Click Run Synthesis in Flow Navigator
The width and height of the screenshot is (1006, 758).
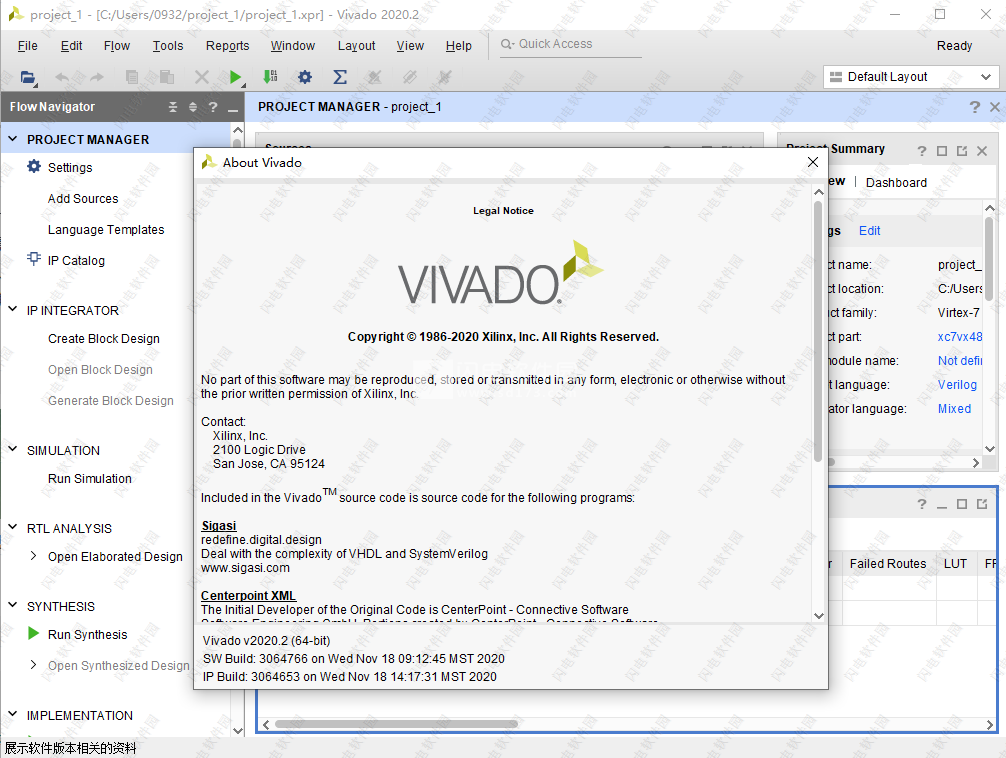[87, 634]
